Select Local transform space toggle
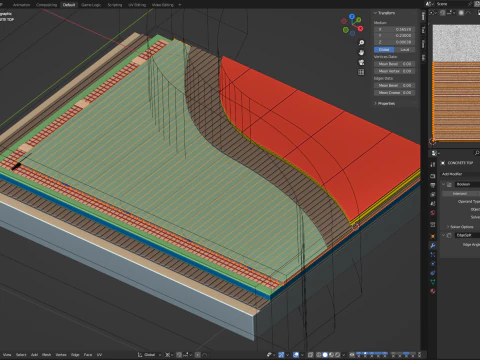 405,50
